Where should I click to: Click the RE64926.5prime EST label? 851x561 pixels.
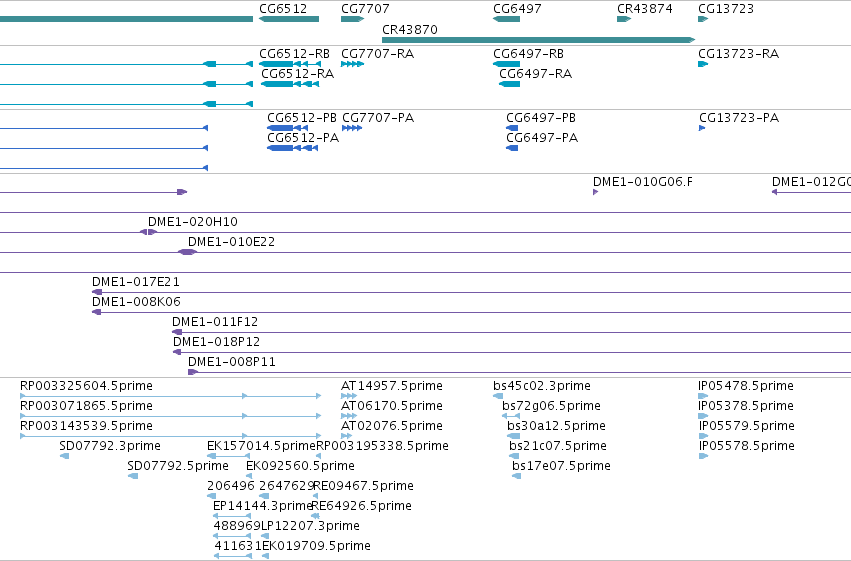[x=361, y=506]
